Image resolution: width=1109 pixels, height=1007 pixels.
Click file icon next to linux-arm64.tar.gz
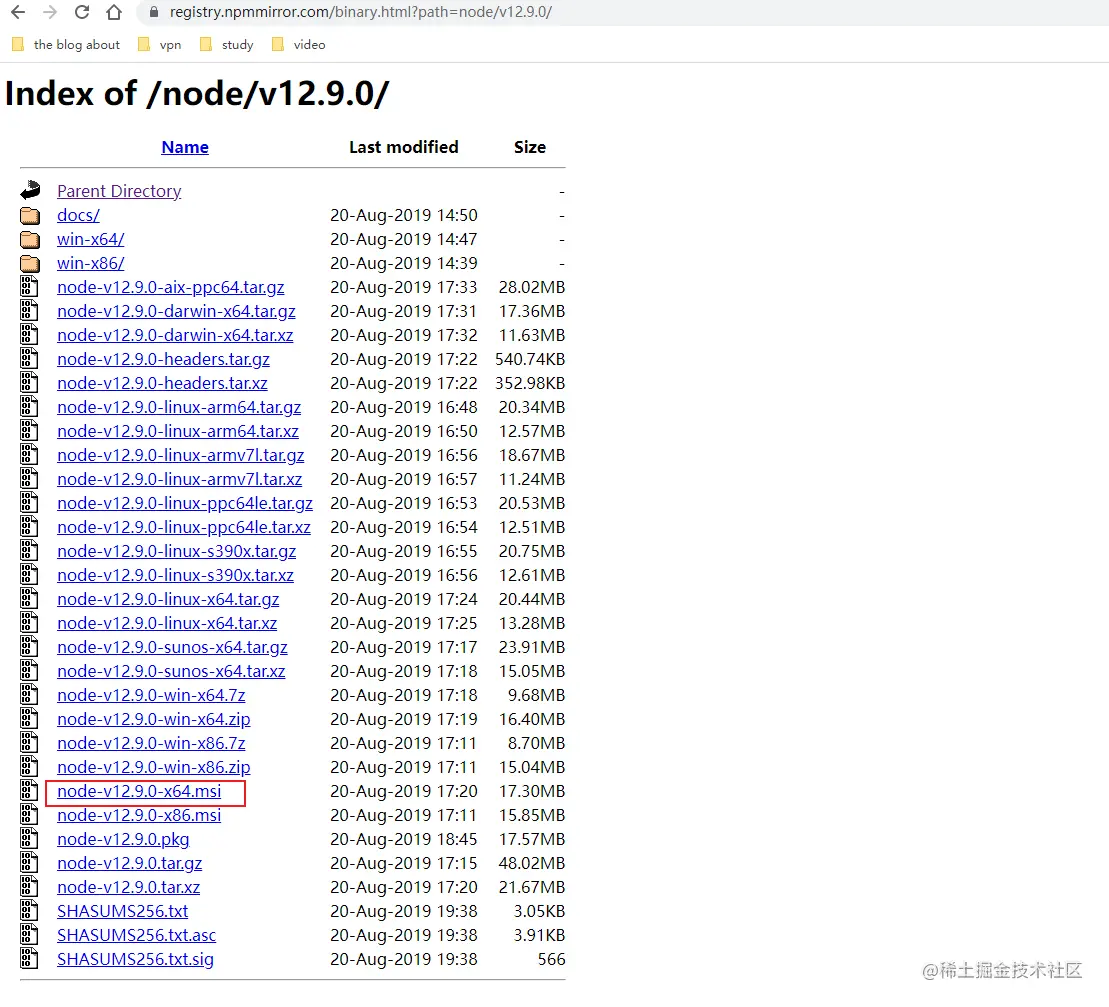click(29, 407)
